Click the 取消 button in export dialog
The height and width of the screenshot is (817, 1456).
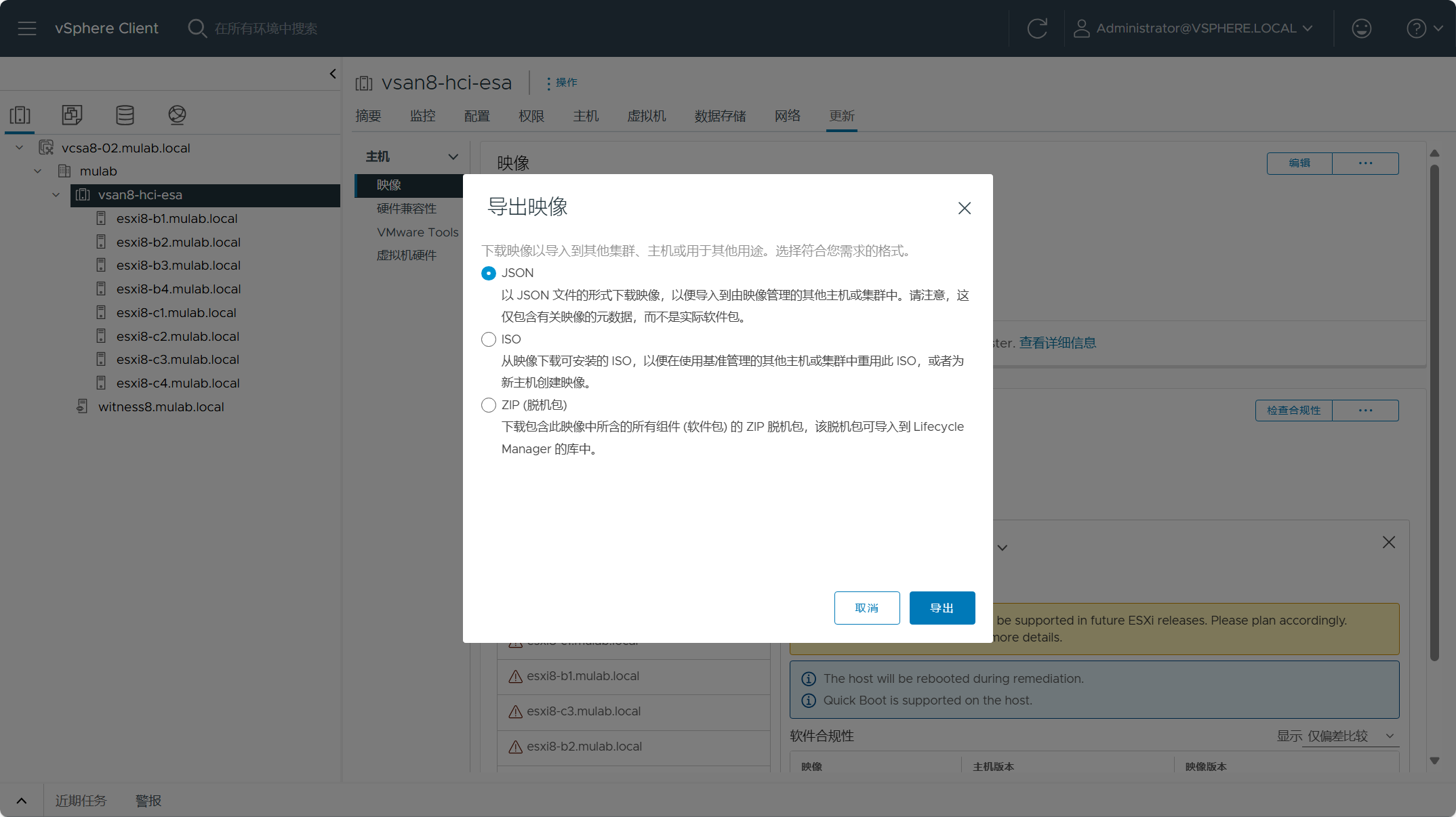[x=867, y=608]
